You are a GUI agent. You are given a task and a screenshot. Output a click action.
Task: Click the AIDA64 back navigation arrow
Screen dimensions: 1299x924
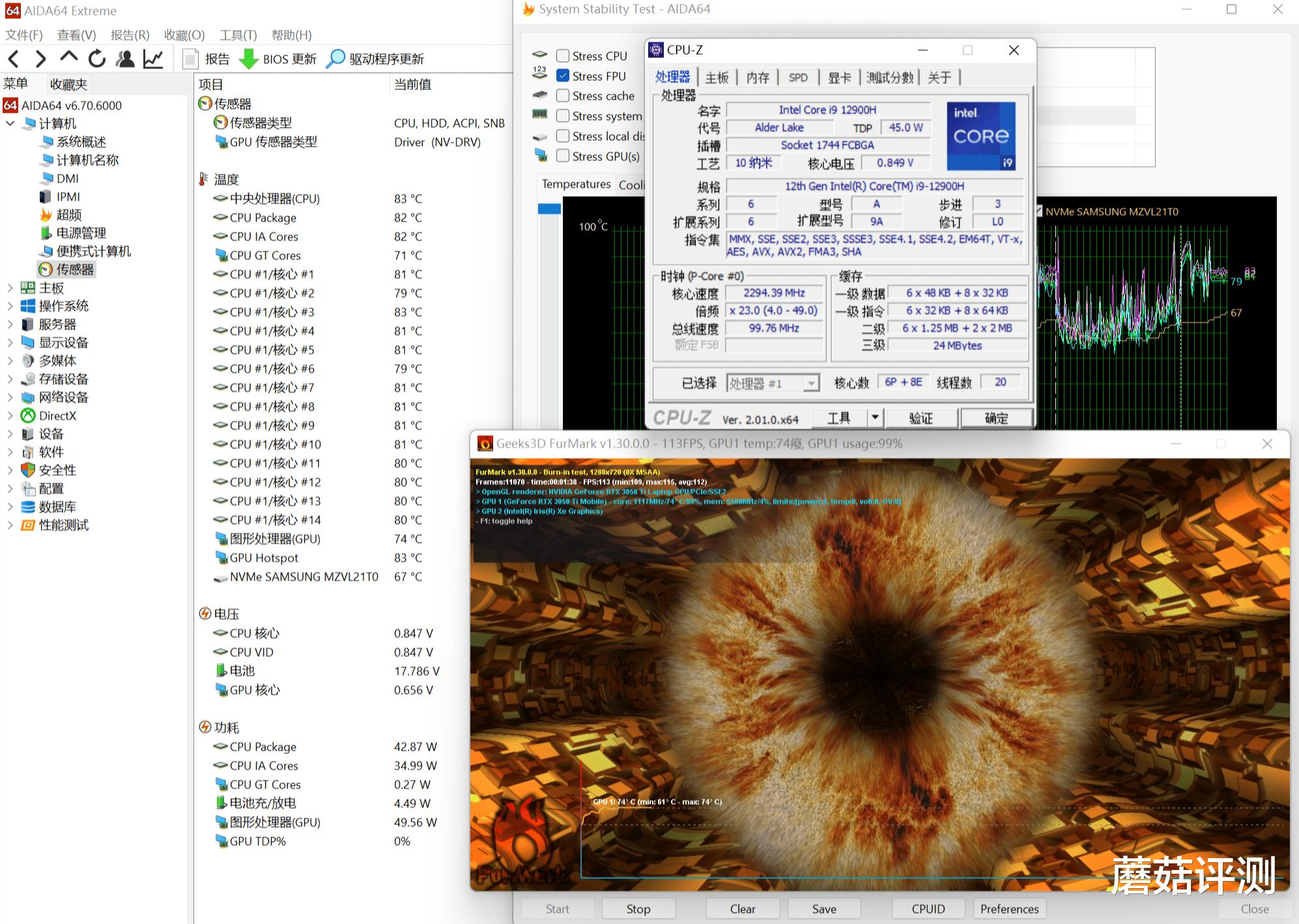(x=14, y=59)
